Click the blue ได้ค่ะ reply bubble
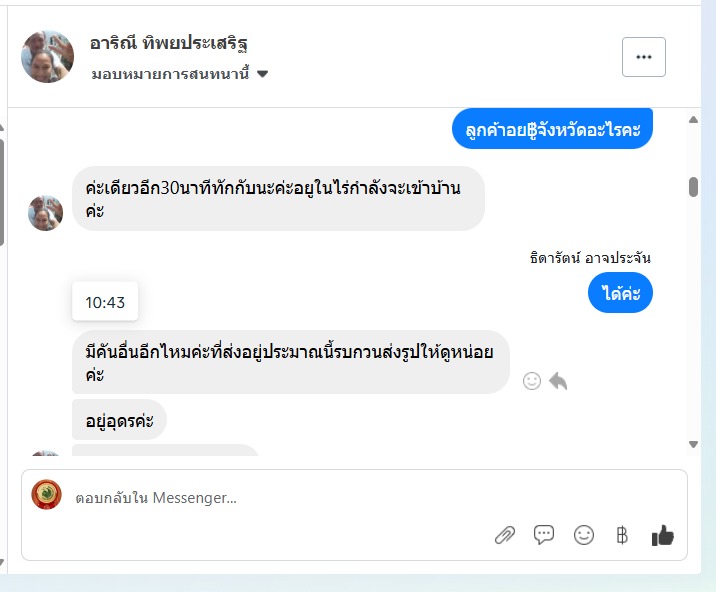This screenshot has width=716, height=592. 620,293
